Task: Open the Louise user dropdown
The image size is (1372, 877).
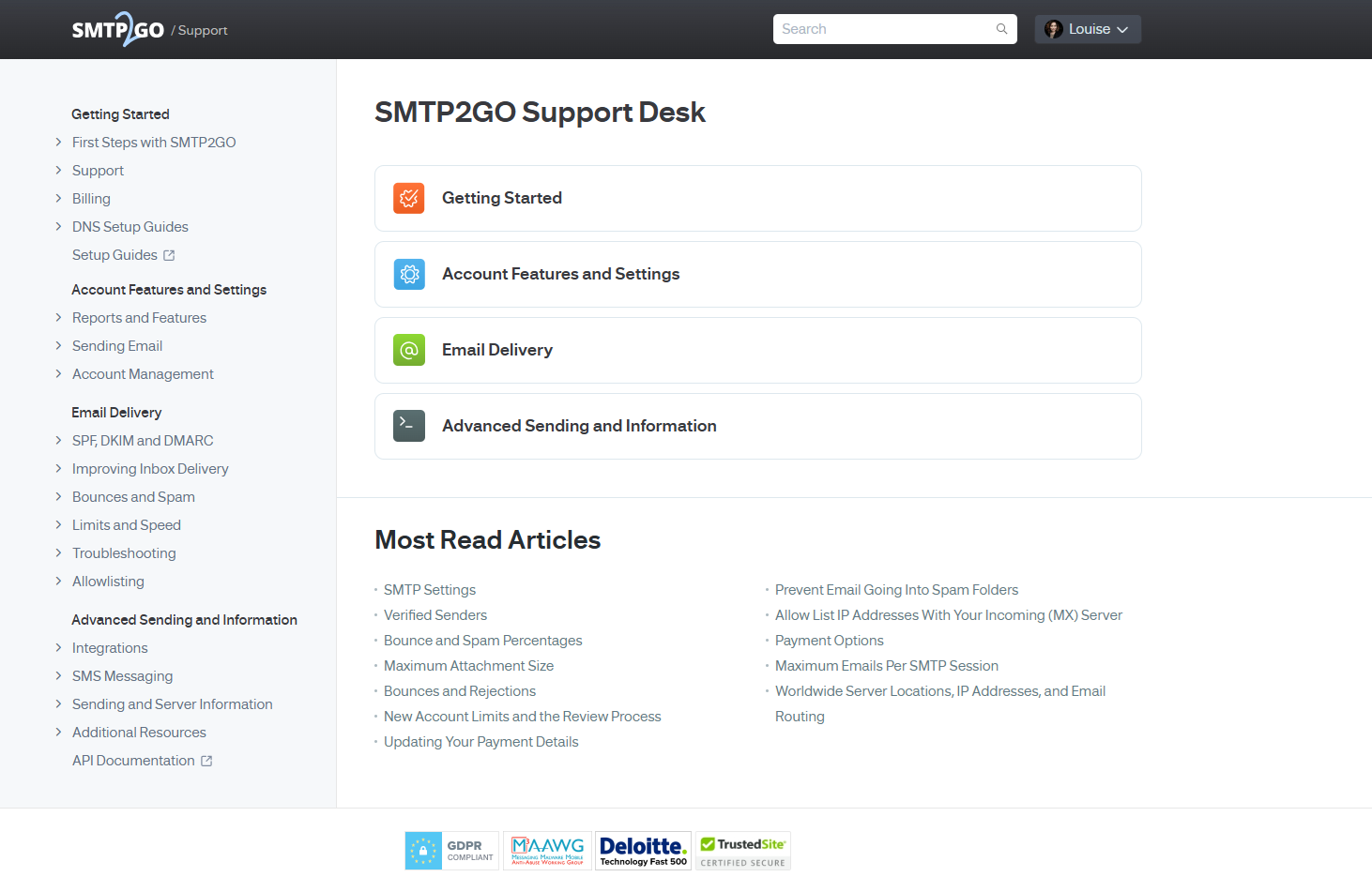Action: [1088, 29]
